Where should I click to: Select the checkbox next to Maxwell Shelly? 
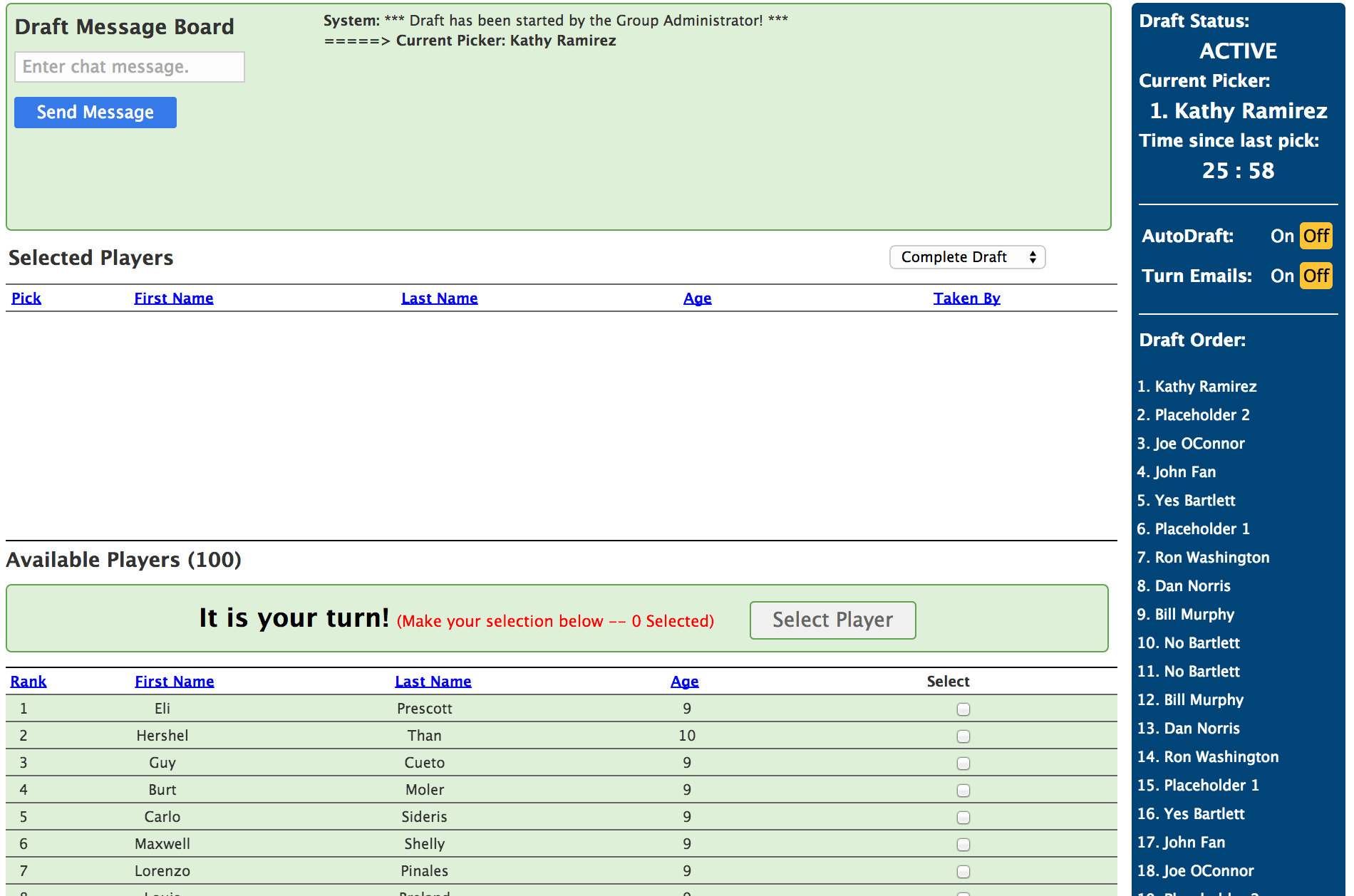point(963,844)
